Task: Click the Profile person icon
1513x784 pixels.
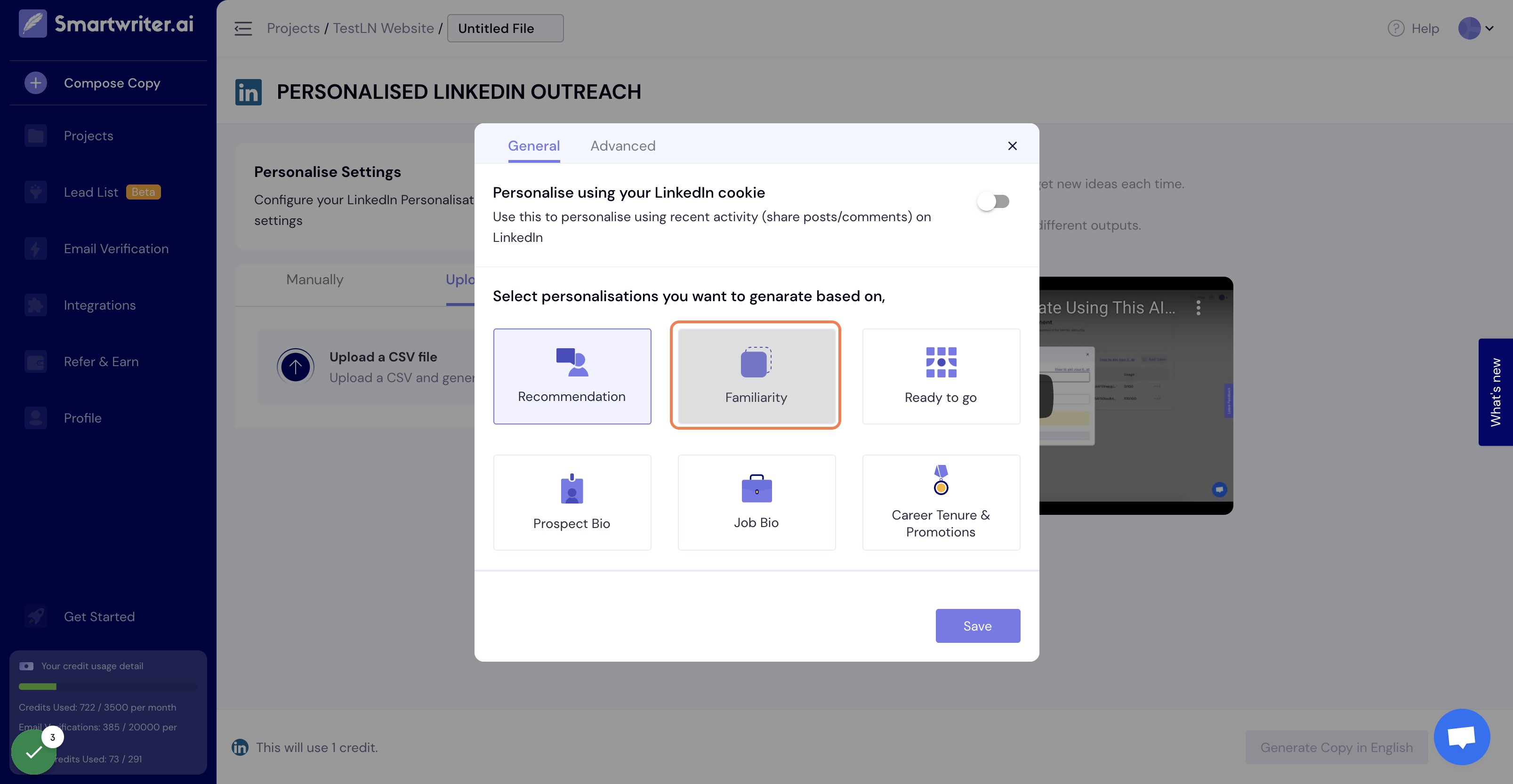Action: [x=36, y=418]
